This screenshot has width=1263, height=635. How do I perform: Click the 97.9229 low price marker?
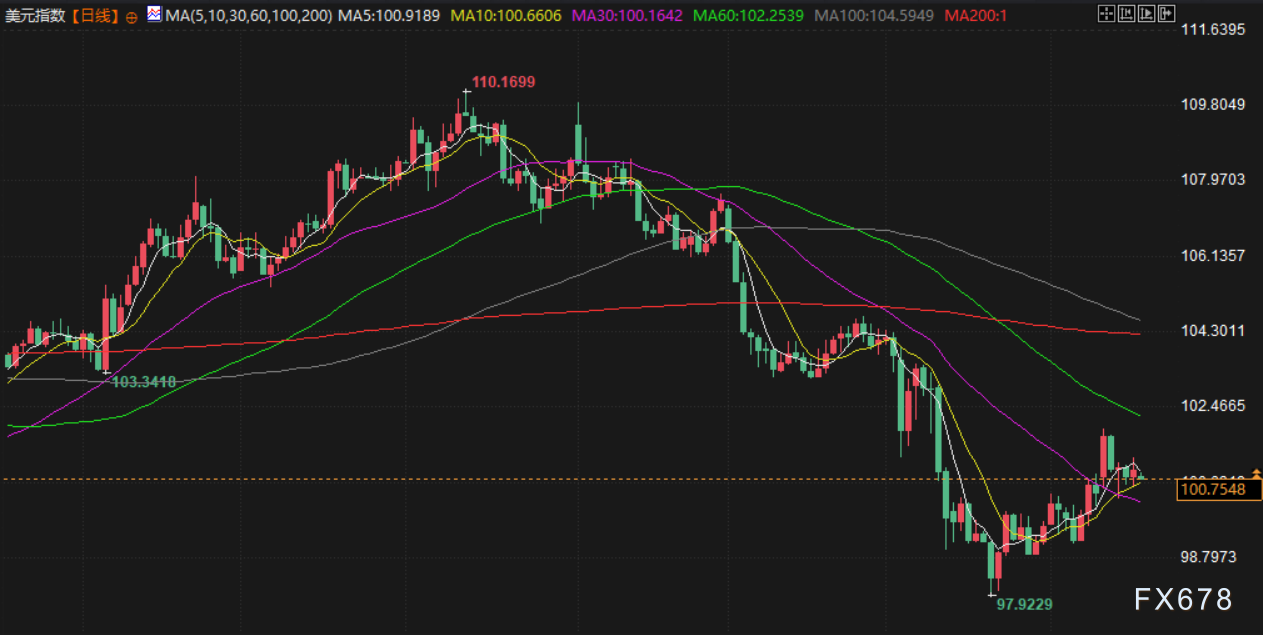1022,604
